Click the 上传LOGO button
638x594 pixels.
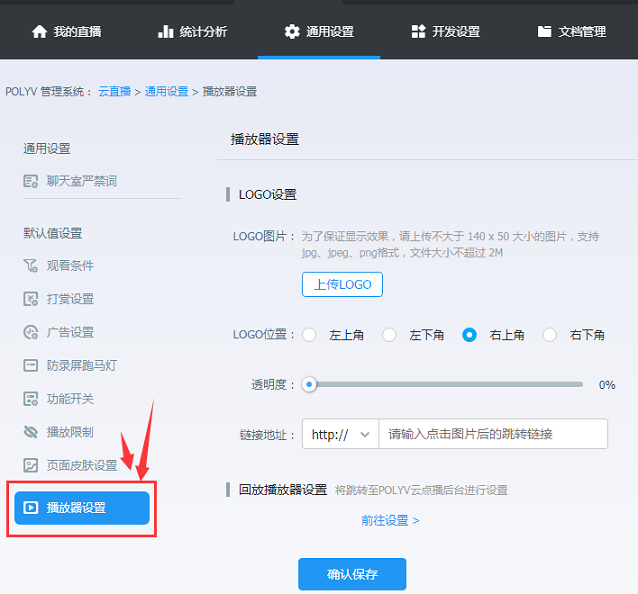(342, 284)
